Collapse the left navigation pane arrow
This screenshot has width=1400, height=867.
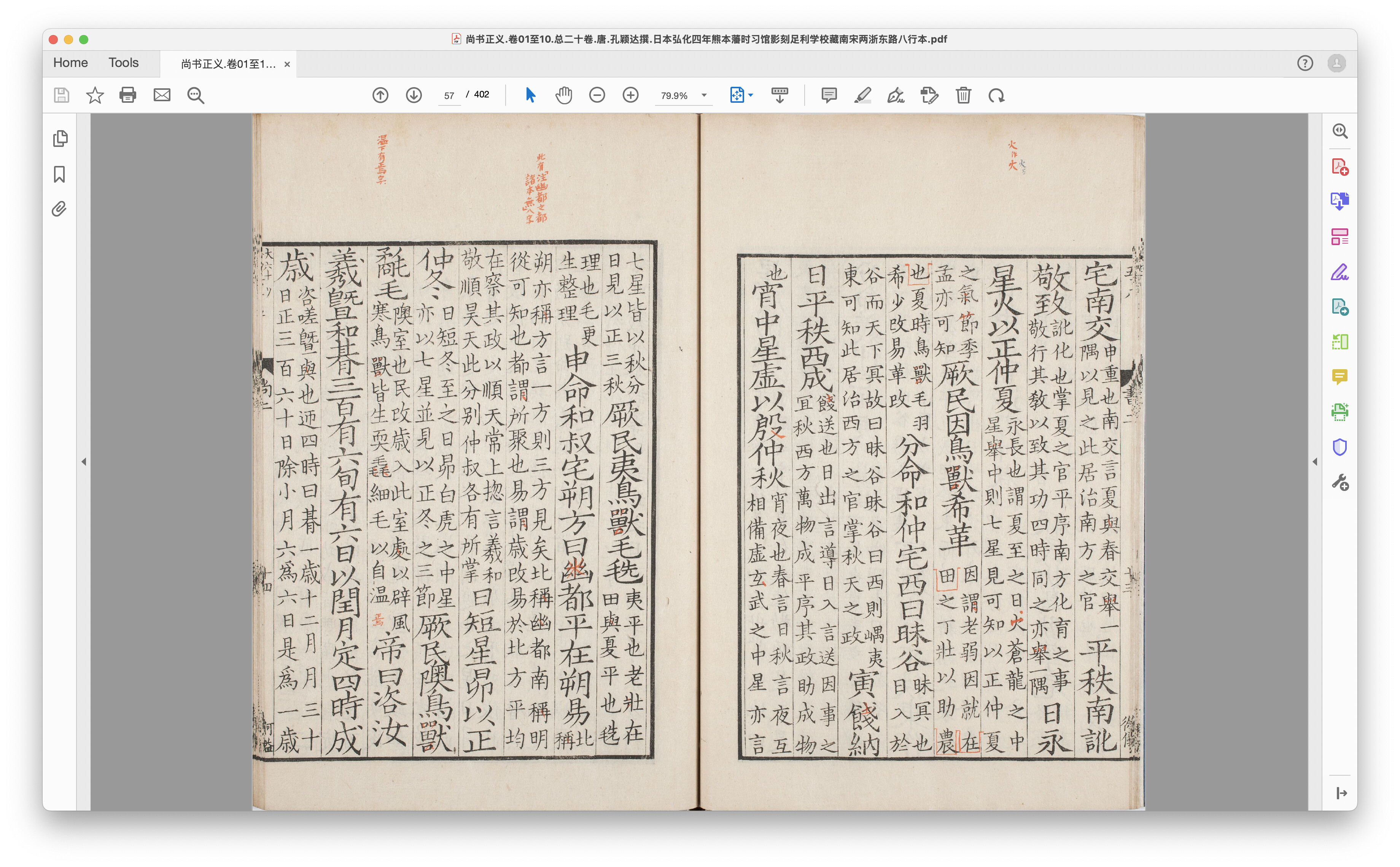[x=84, y=462]
